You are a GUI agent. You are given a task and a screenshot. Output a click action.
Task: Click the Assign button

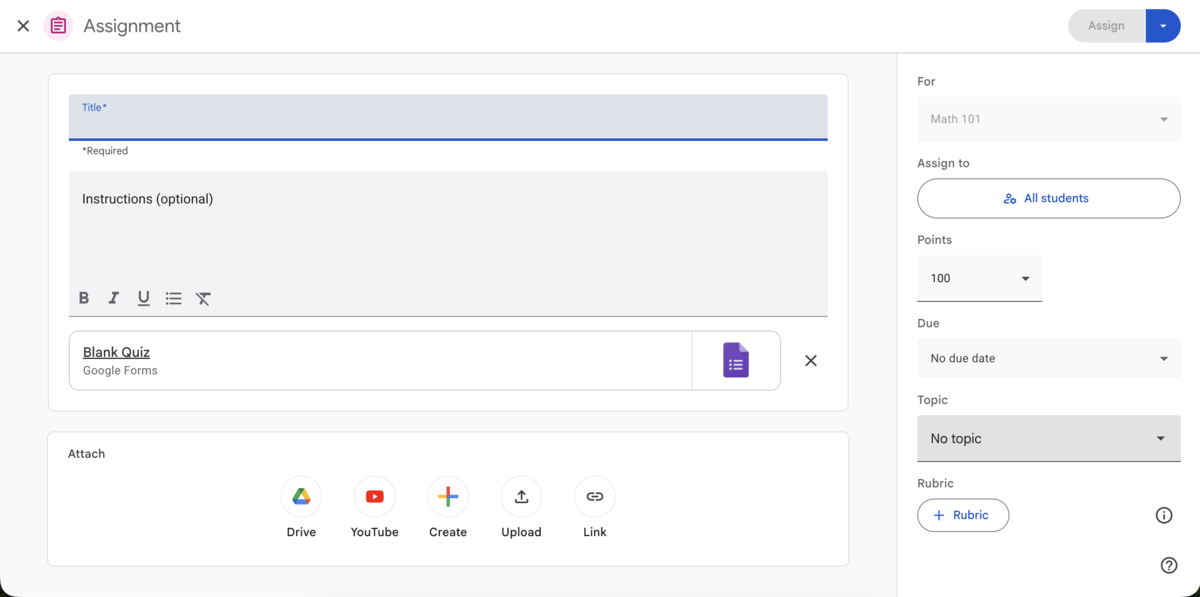point(1106,25)
